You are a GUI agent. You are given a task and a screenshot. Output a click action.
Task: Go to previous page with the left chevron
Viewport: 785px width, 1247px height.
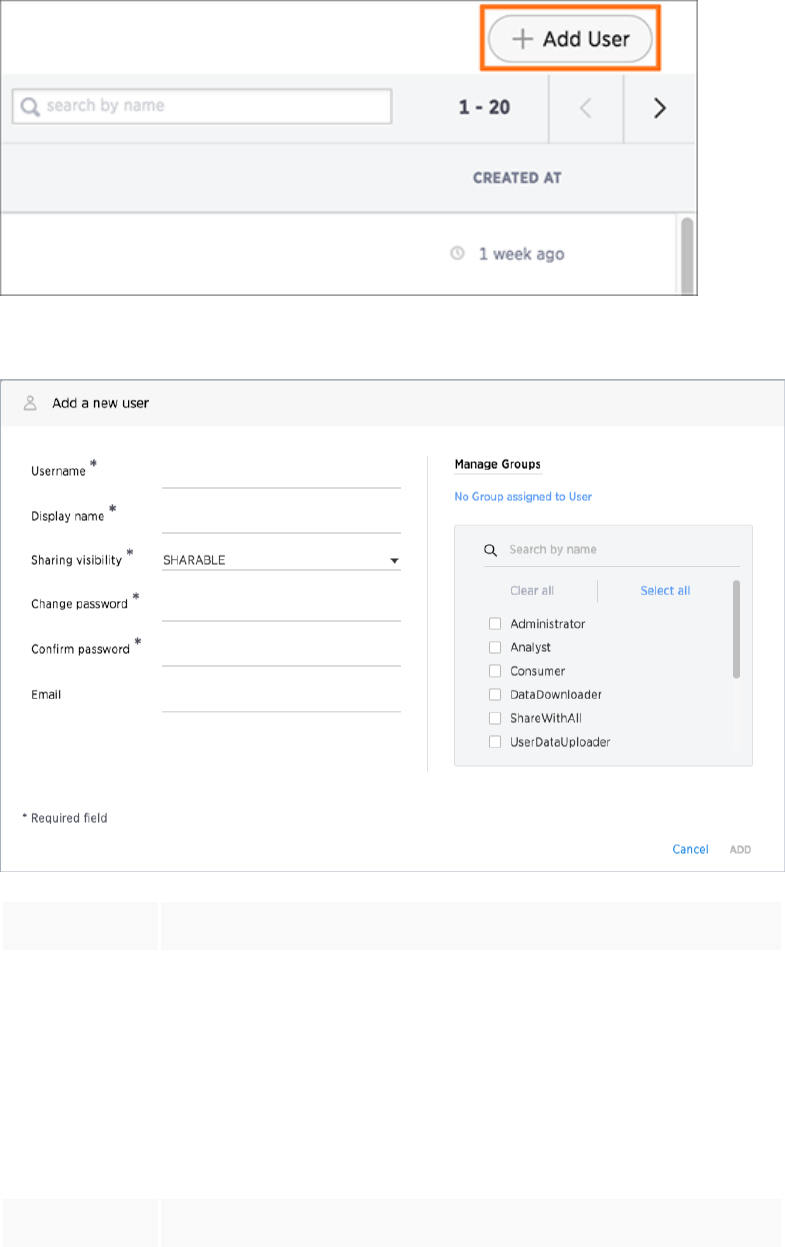tap(586, 108)
